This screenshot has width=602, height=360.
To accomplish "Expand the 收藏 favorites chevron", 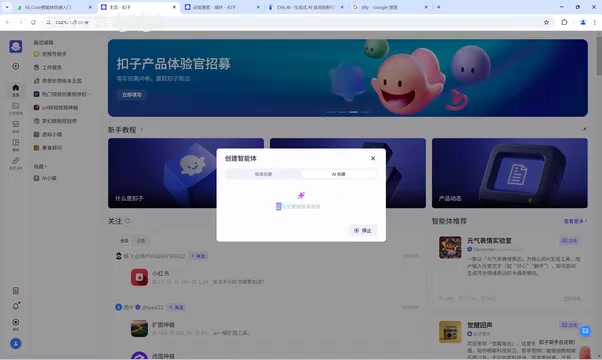I will (45, 166).
